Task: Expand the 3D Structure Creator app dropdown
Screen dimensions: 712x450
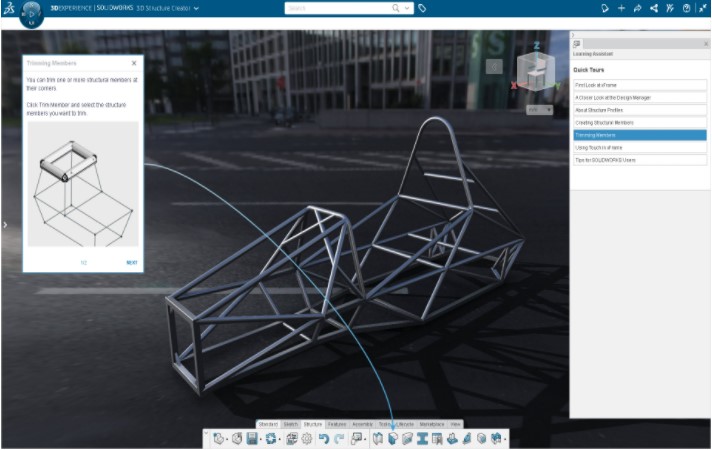Action: point(196,8)
